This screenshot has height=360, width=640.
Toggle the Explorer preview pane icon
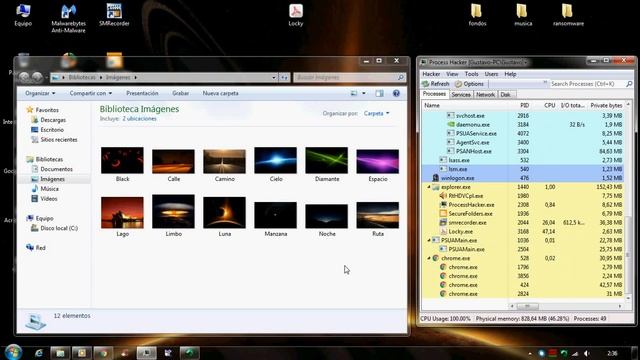point(380,93)
